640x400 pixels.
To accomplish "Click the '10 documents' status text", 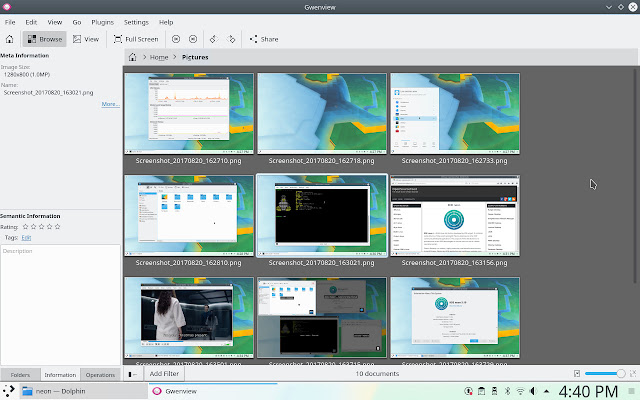I will 377,373.
